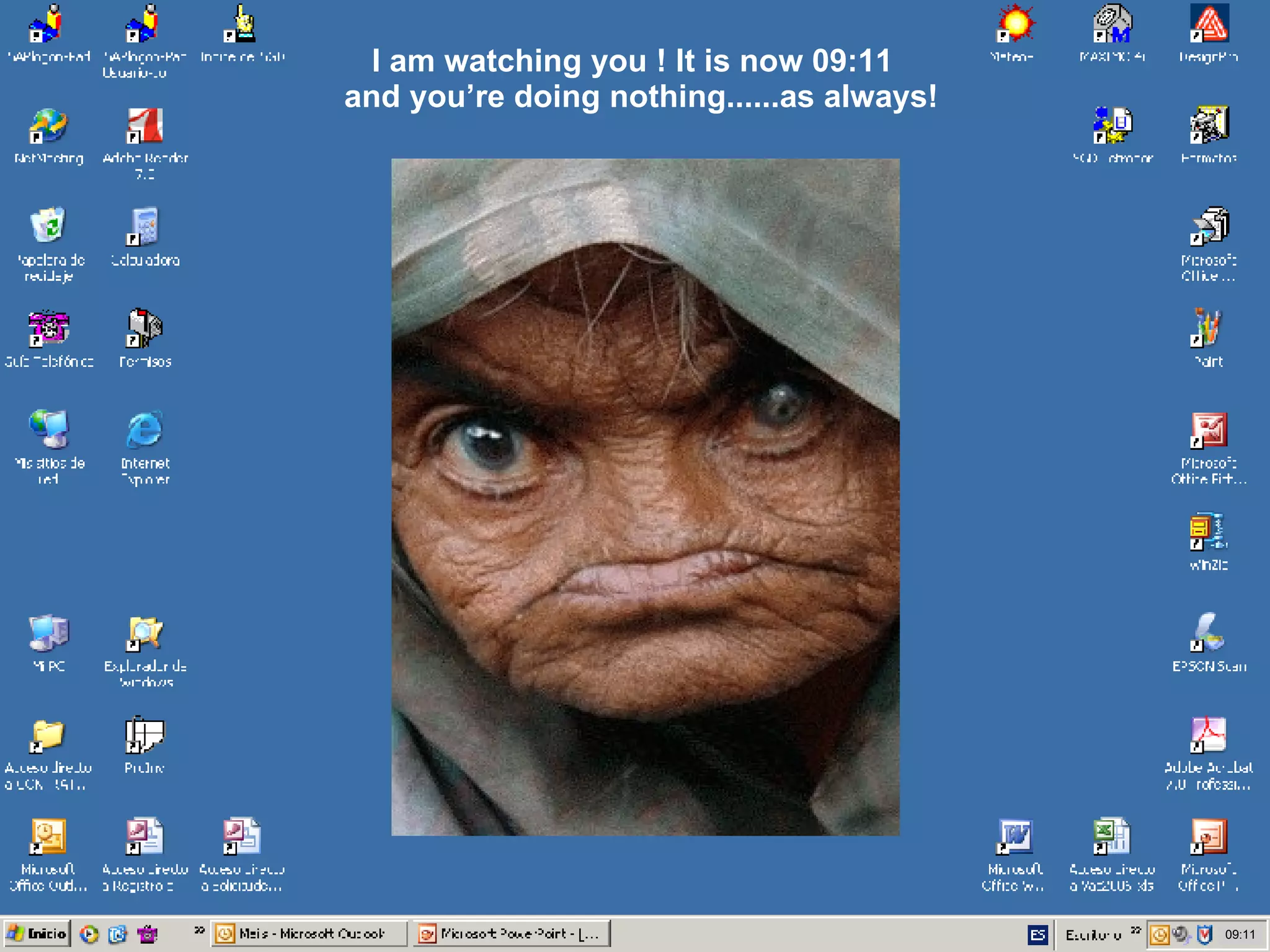The image size is (1270, 952).
Task: Switch to the Microsoft Outlook taskbar window
Action: pyautogui.click(x=309, y=933)
